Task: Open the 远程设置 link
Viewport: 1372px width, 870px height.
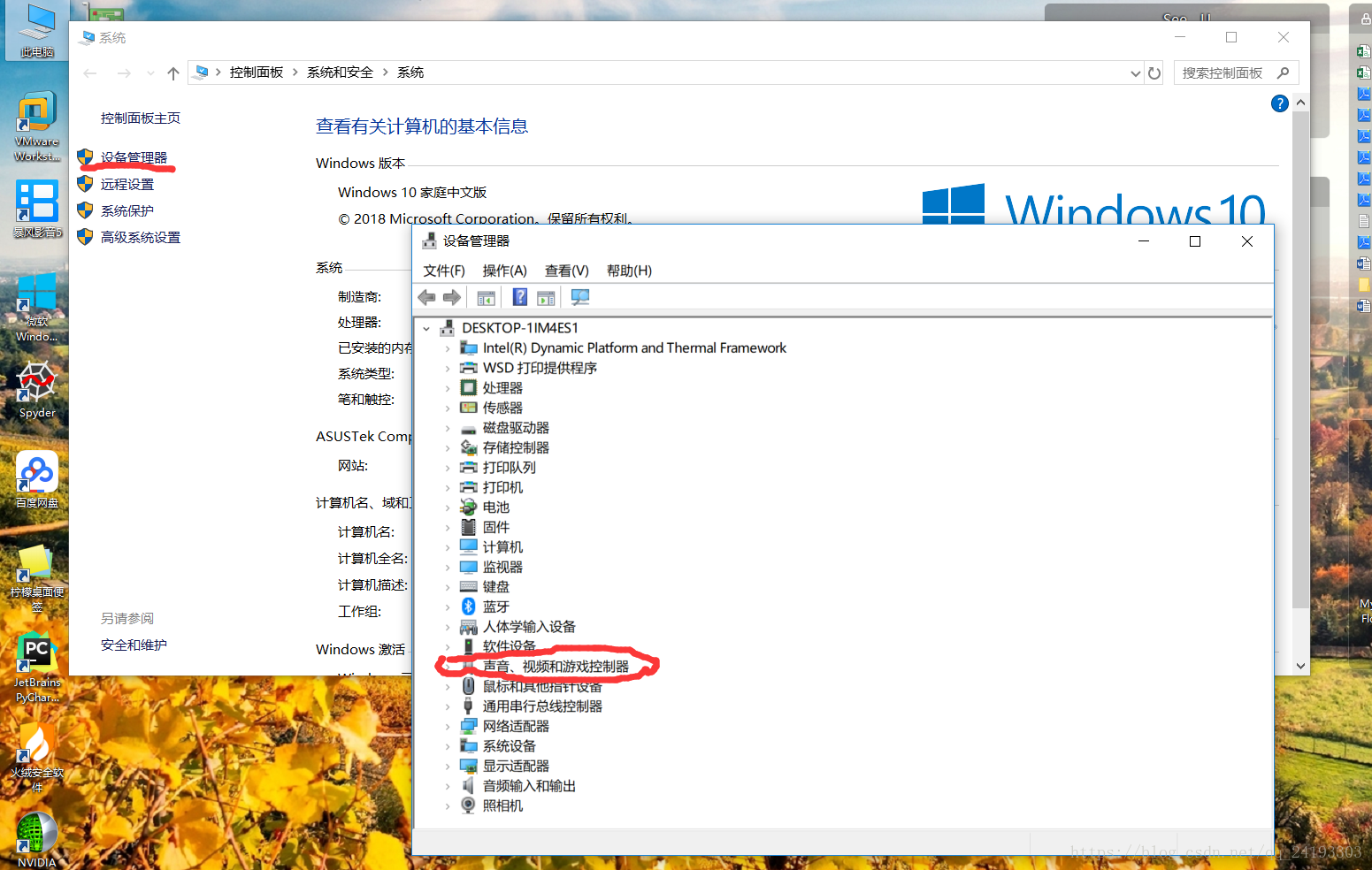Action: click(127, 184)
